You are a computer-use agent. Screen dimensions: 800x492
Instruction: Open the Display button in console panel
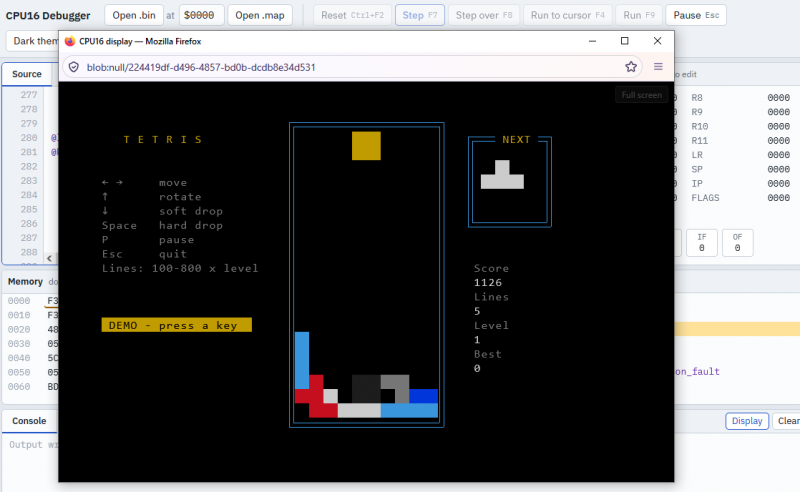[747, 421]
